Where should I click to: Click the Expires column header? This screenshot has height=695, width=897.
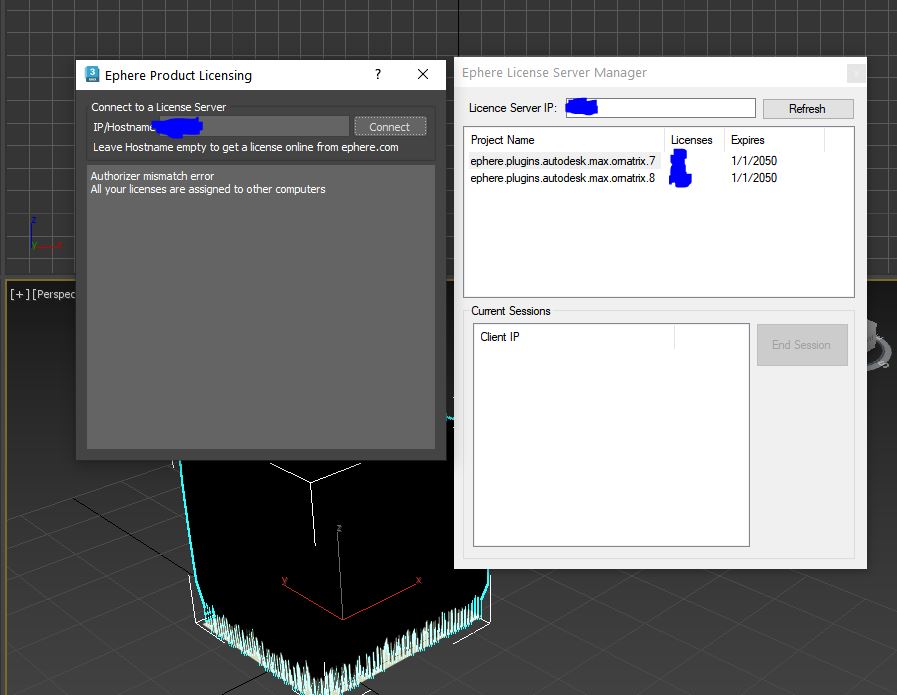(772, 140)
